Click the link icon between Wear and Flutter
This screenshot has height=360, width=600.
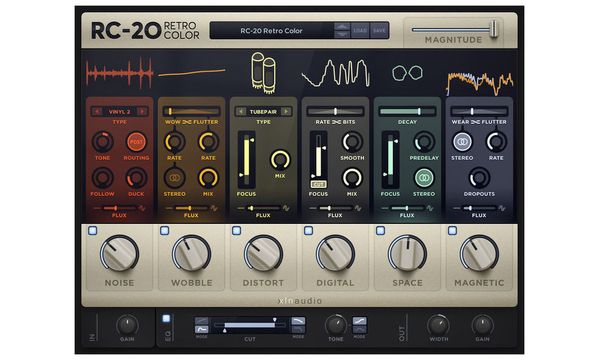click(475, 122)
